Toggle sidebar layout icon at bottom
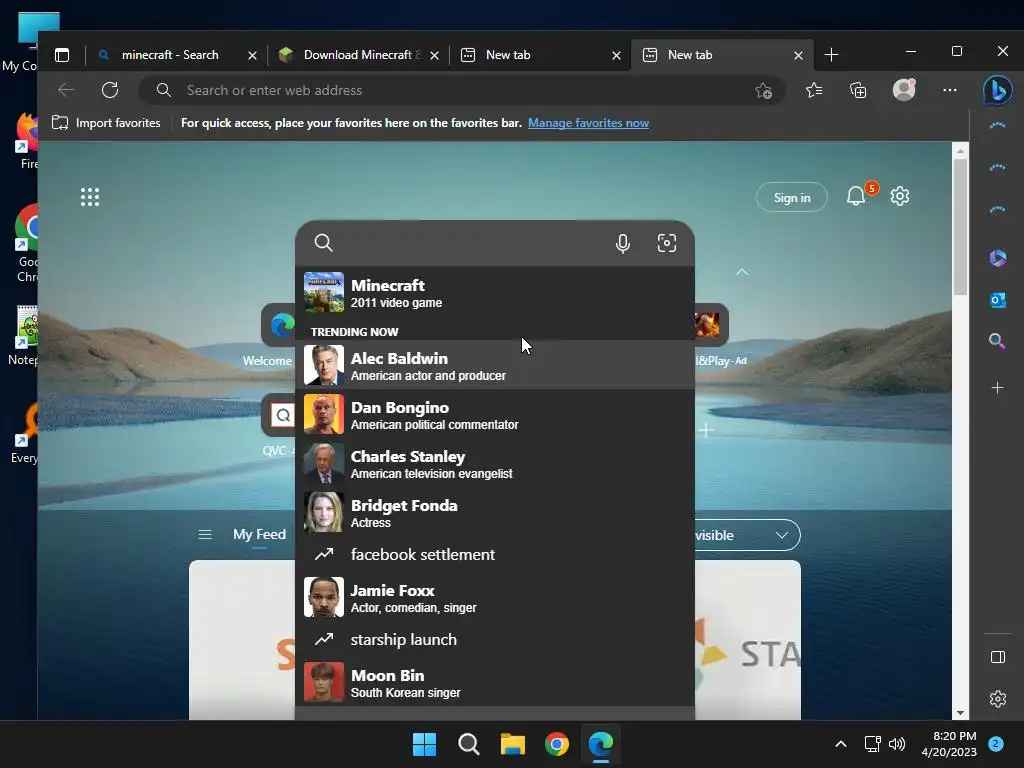 coord(997,656)
